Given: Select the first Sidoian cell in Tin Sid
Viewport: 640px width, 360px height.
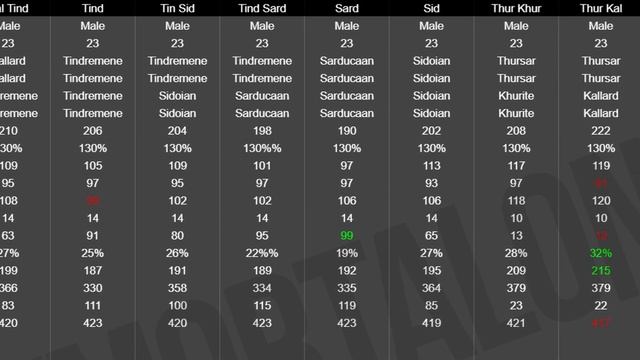Looking at the screenshot, I should point(177,96).
